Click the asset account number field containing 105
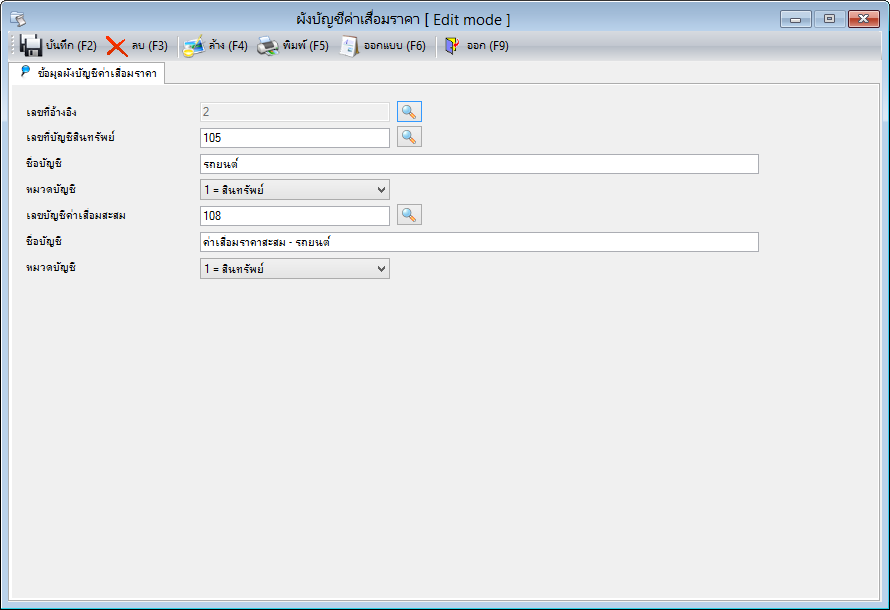The height and width of the screenshot is (610, 890). coord(295,138)
